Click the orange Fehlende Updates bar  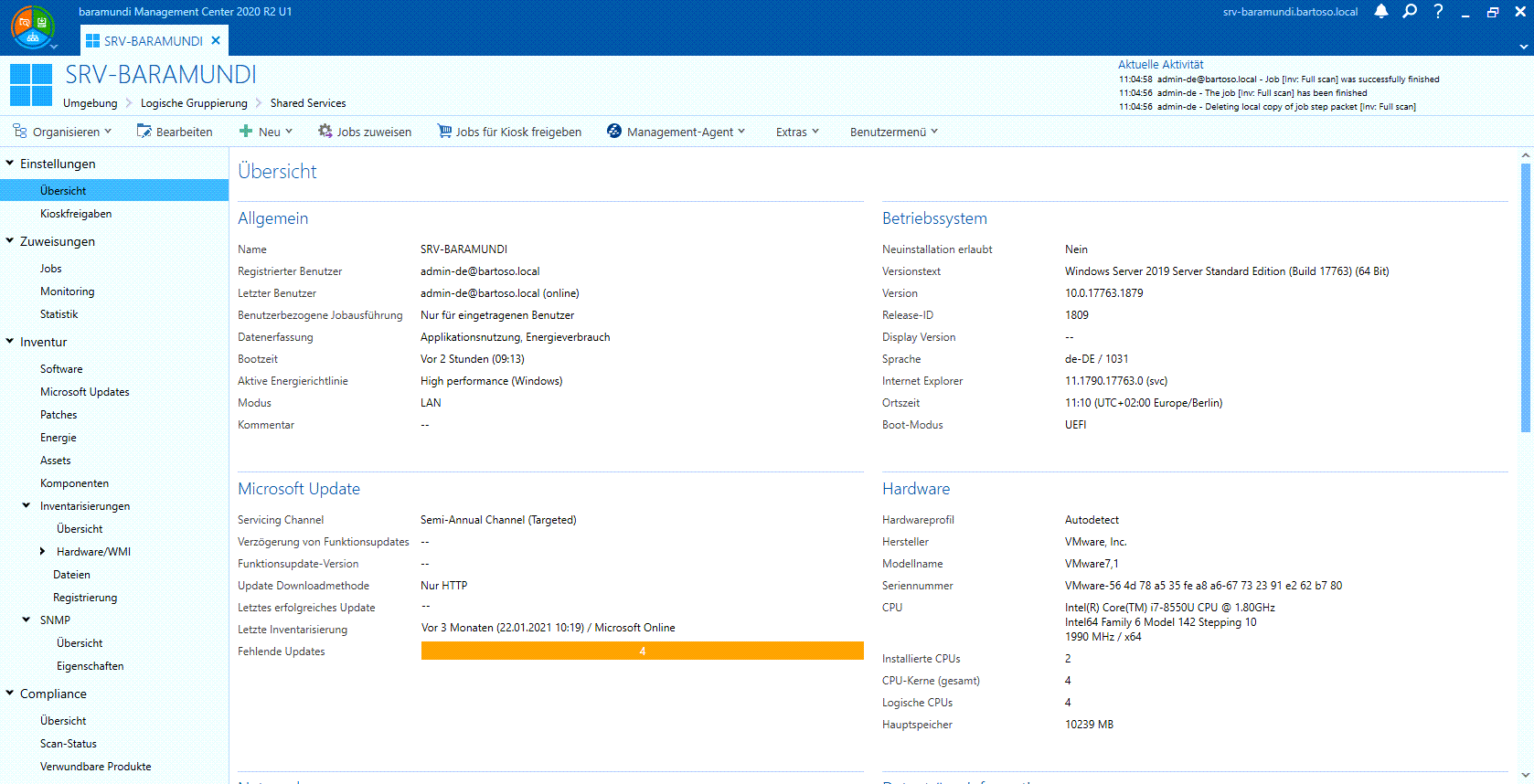tap(642, 651)
